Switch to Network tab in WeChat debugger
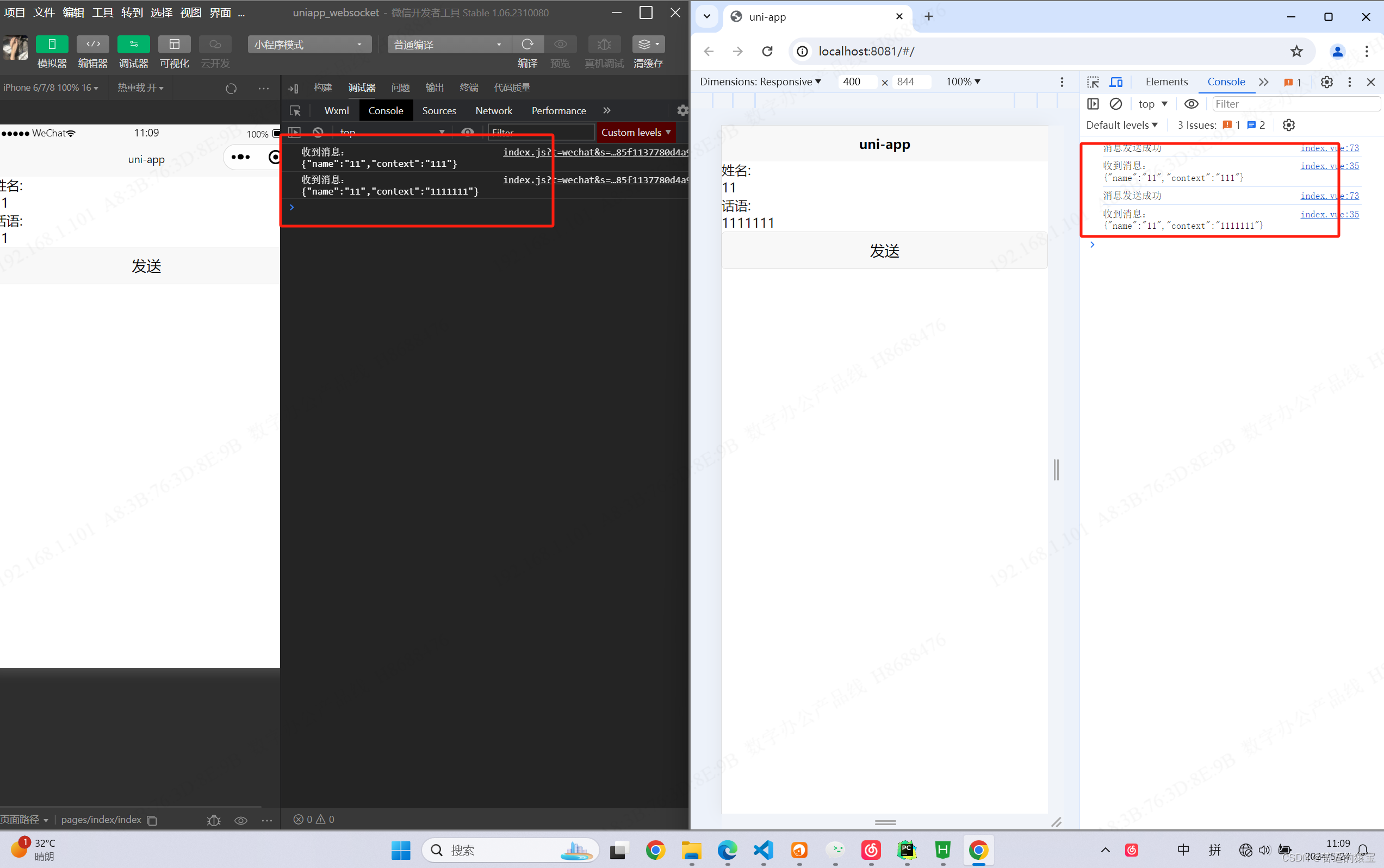Viewport: 1384px width, 868px height. point(493,111)
